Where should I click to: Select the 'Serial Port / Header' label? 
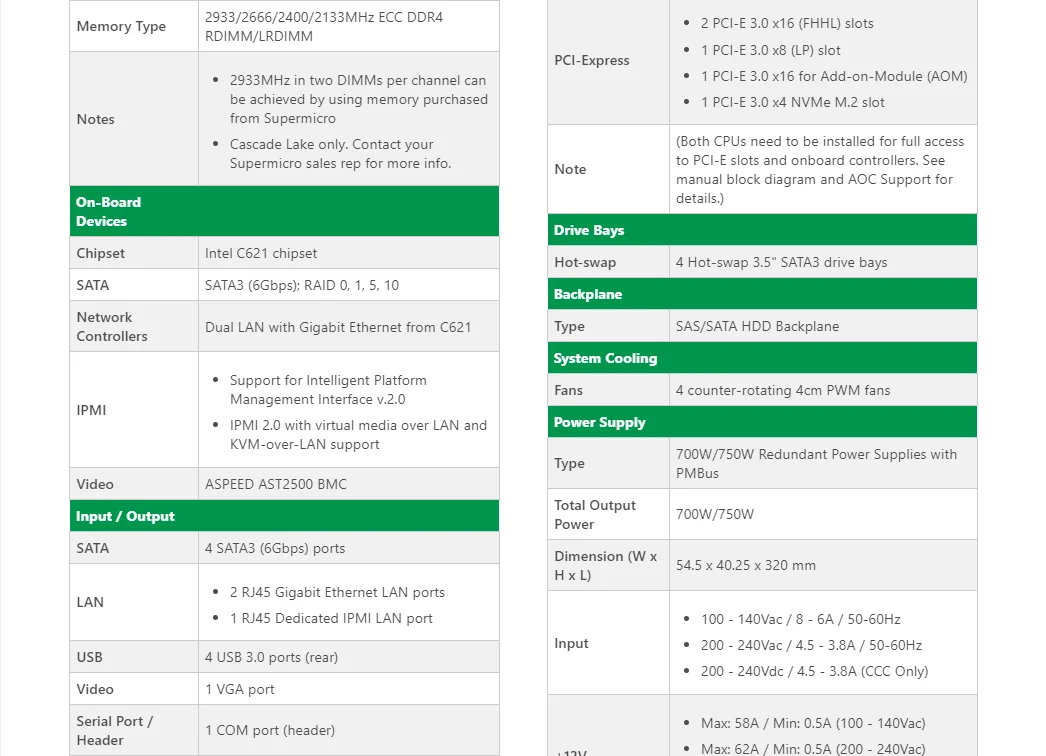(x=115, y=731)
